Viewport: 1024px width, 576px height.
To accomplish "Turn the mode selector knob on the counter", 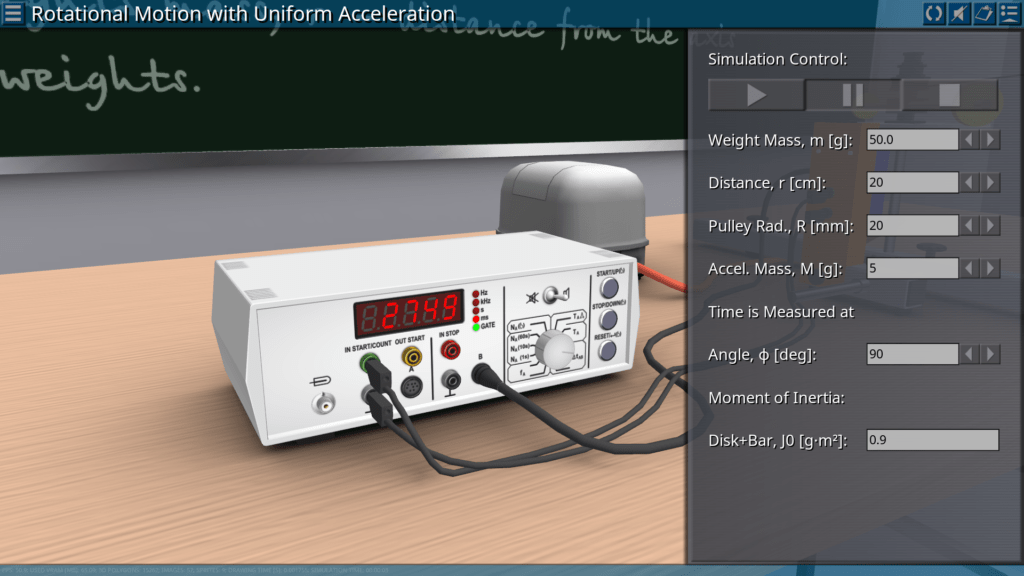I will coord(553,349).
